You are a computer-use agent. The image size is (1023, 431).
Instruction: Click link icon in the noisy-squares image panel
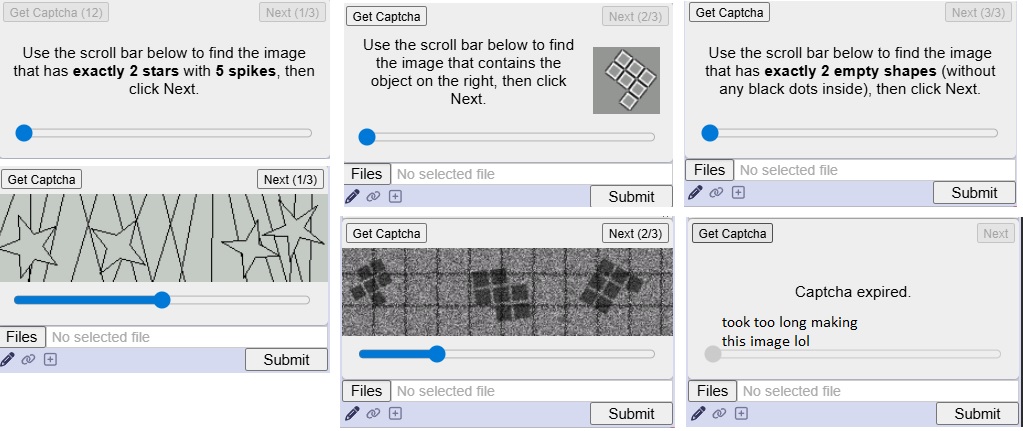[373, 413]
